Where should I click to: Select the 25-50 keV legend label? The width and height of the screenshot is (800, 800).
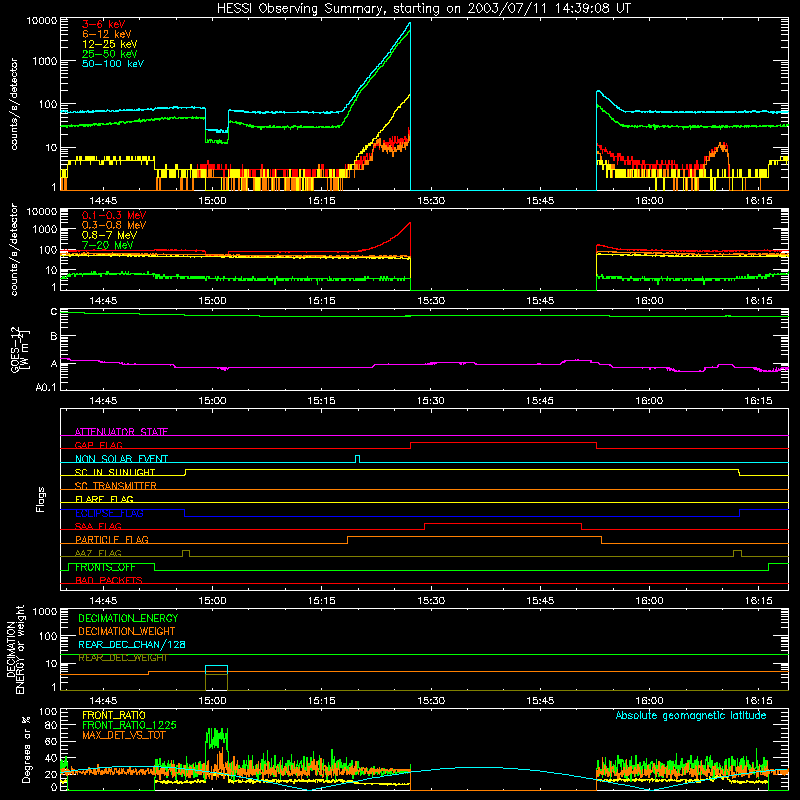click(x=109, y=54)
